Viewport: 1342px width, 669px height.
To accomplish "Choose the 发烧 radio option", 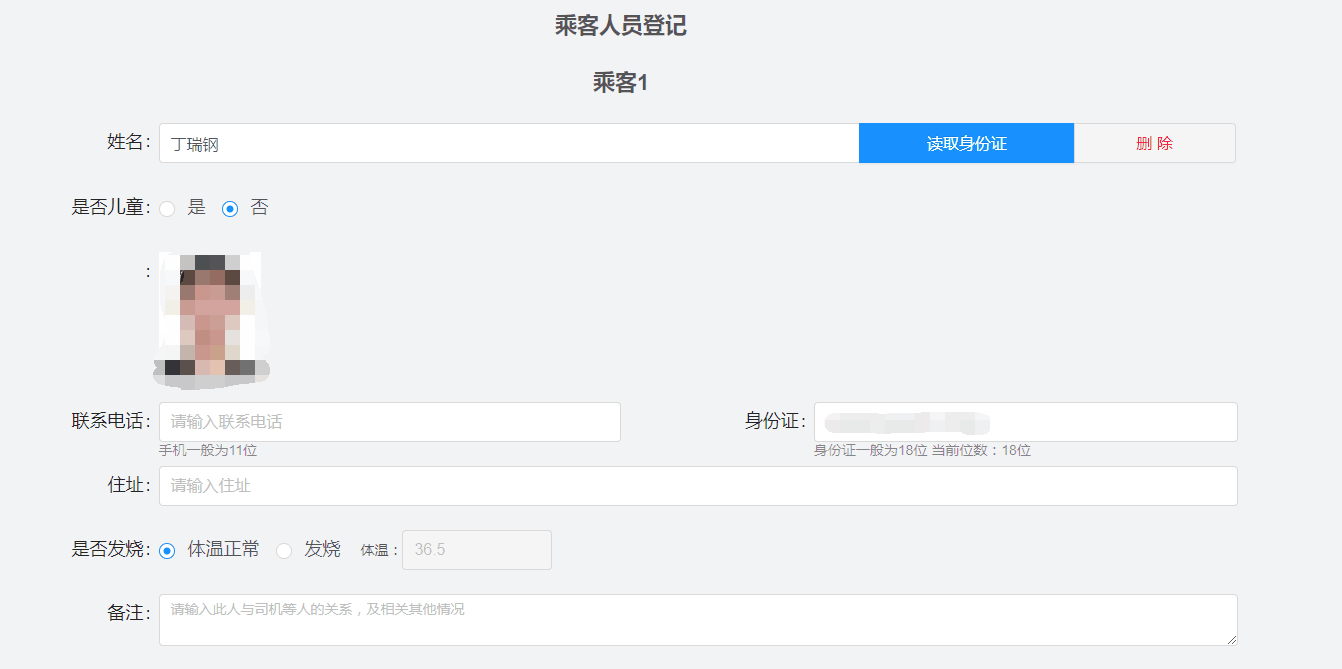I will click(284, 550).
